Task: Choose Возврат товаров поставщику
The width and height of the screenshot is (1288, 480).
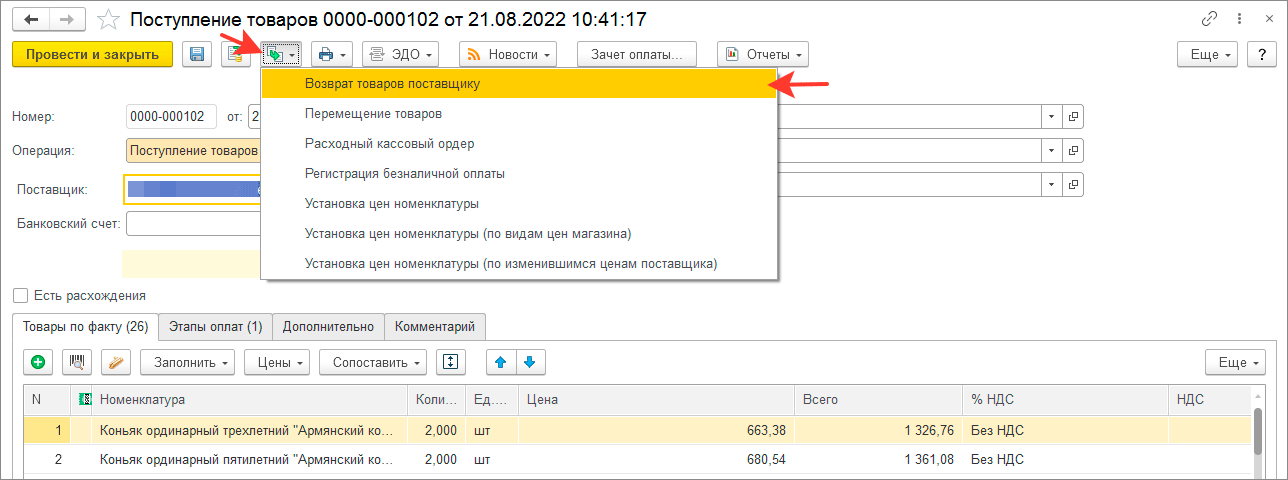Action: 518,84
